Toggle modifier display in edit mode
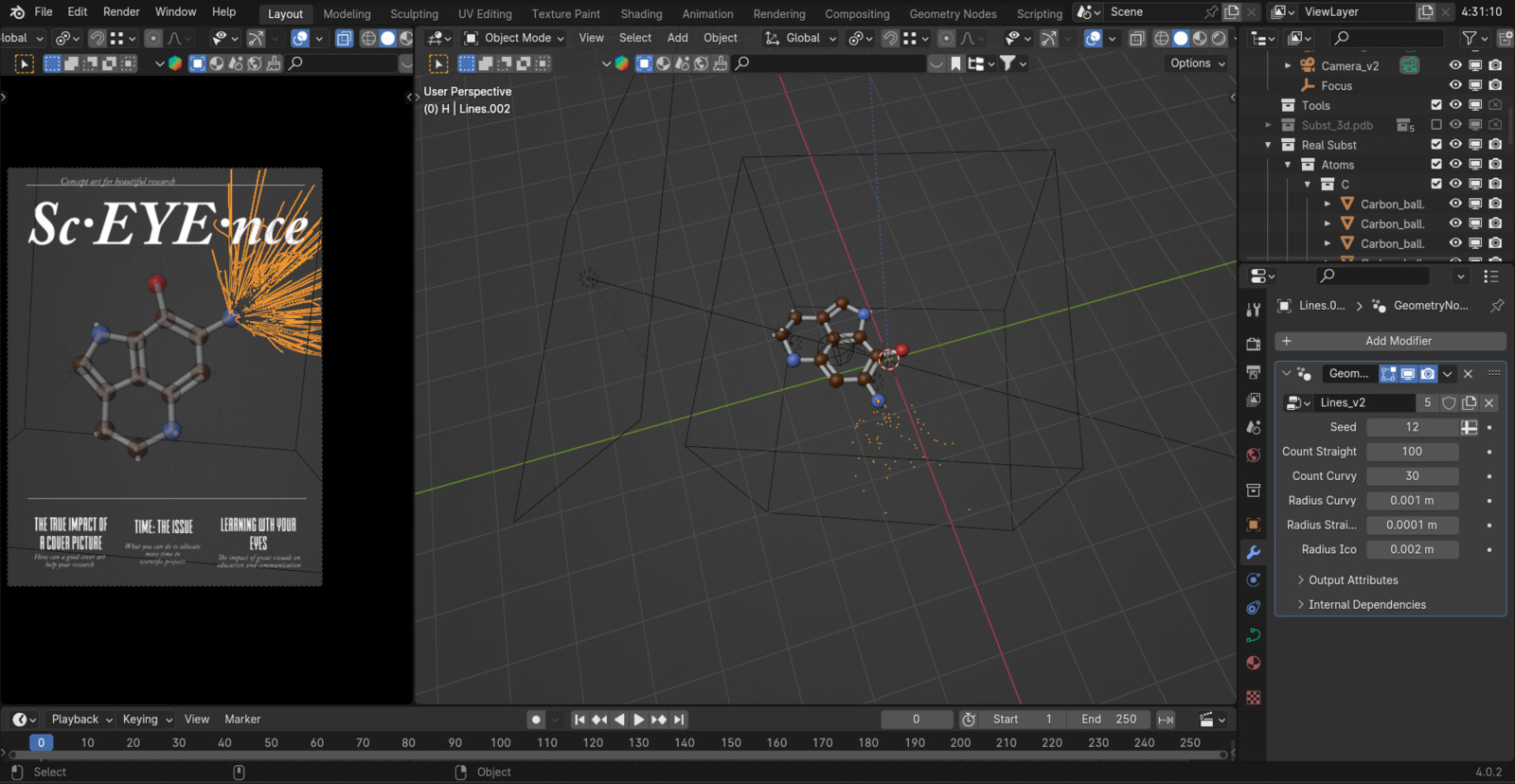1515x784 pixels. [1389, 374]
